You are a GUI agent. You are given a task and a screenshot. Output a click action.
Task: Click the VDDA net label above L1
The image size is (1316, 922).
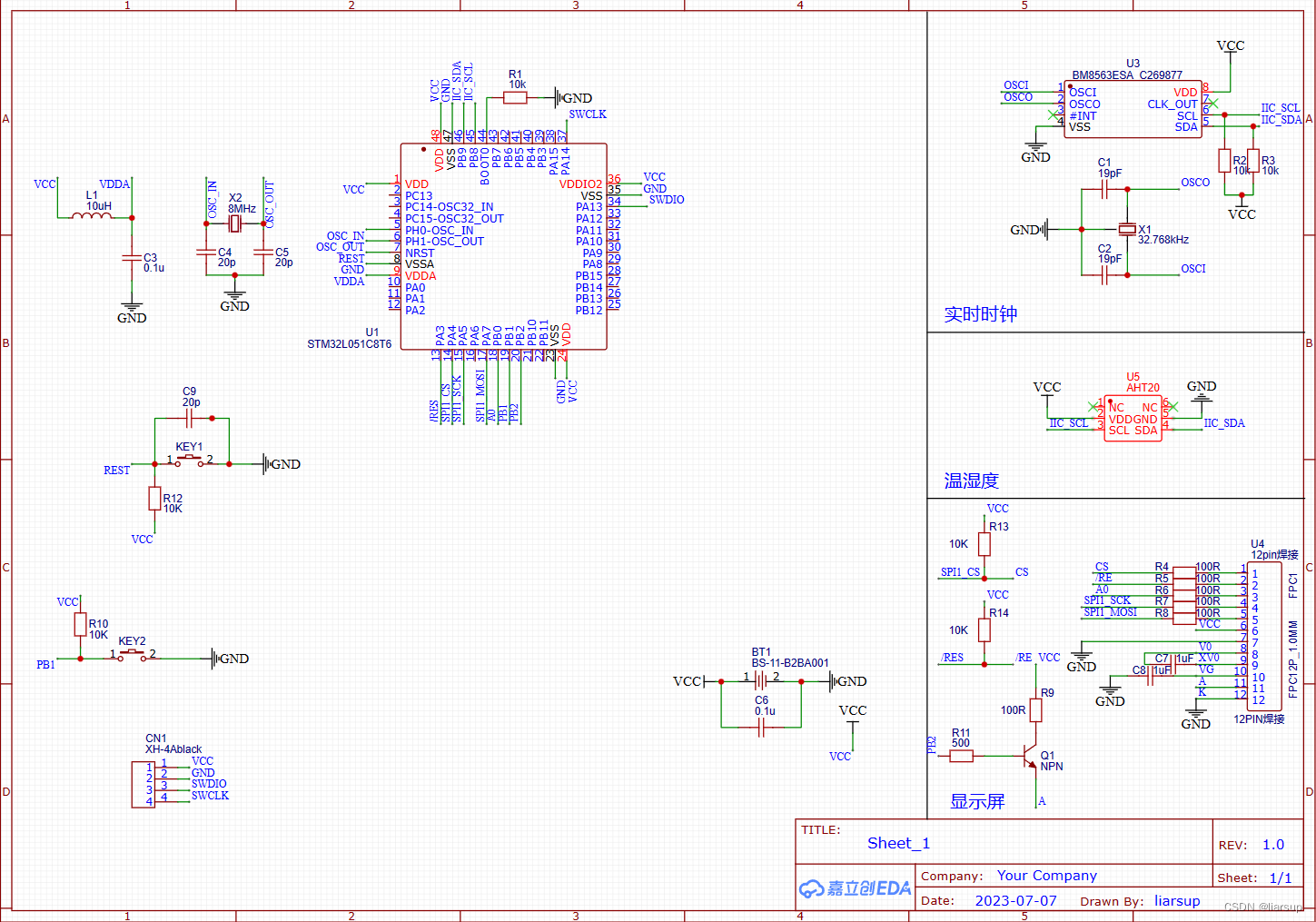click(x=114, y=184)
